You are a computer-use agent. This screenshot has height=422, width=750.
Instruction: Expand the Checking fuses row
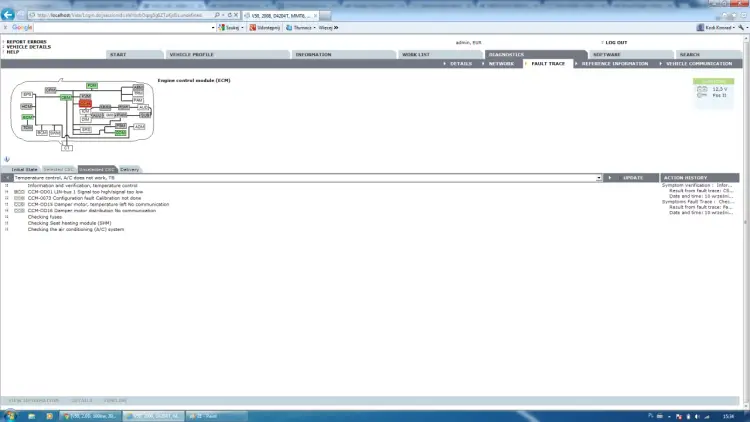click(7, 217)
